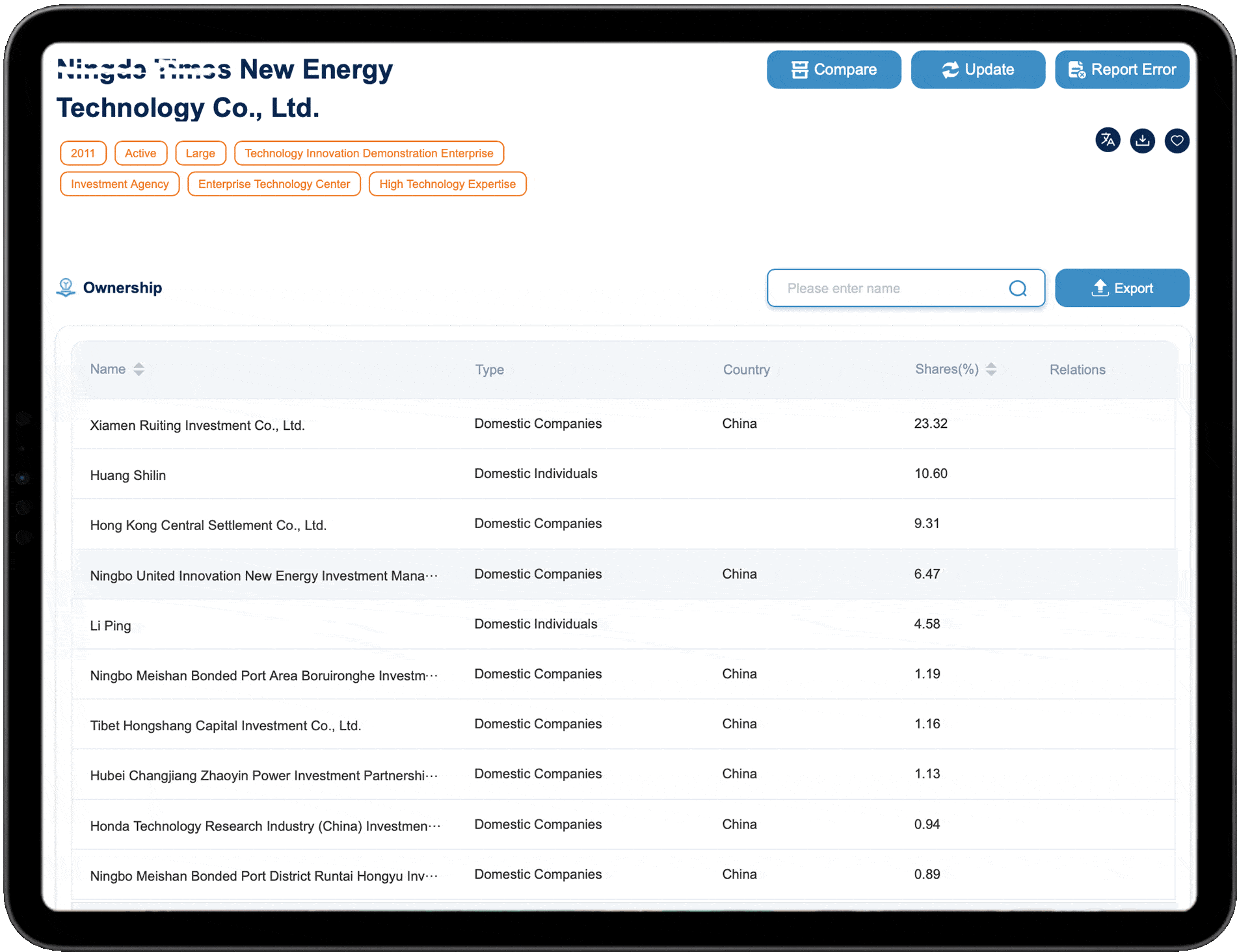Click the Ownership section heading
Image resolution: width=1237 pixels, height=952 pixels.
(122, 287)
